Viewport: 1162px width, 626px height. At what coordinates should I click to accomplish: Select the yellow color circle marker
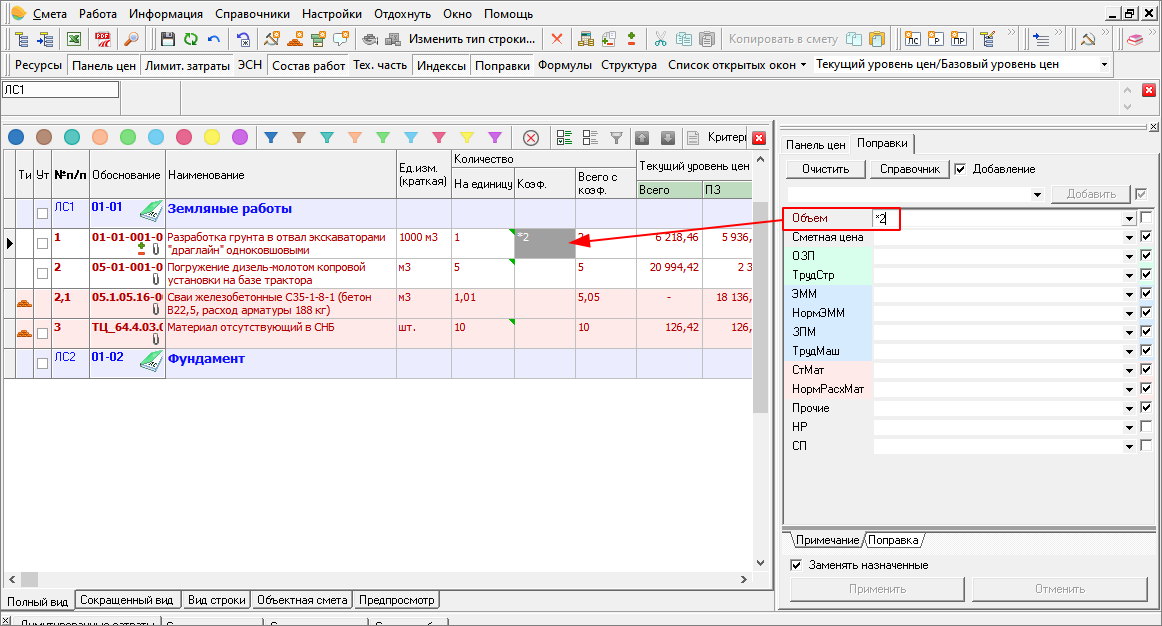click(x=212, y=137)
